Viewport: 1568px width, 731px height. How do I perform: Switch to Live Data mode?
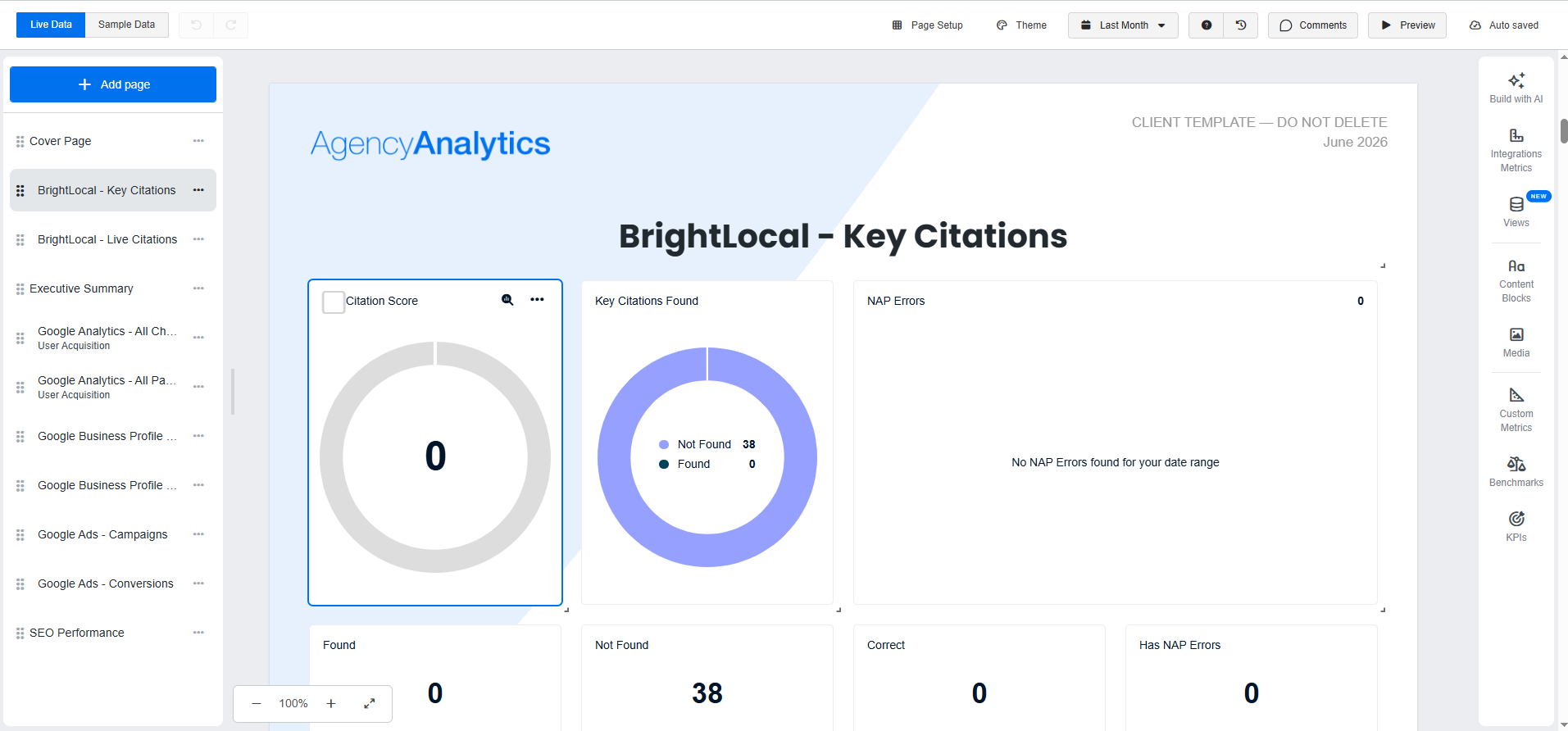click(51, 25)
